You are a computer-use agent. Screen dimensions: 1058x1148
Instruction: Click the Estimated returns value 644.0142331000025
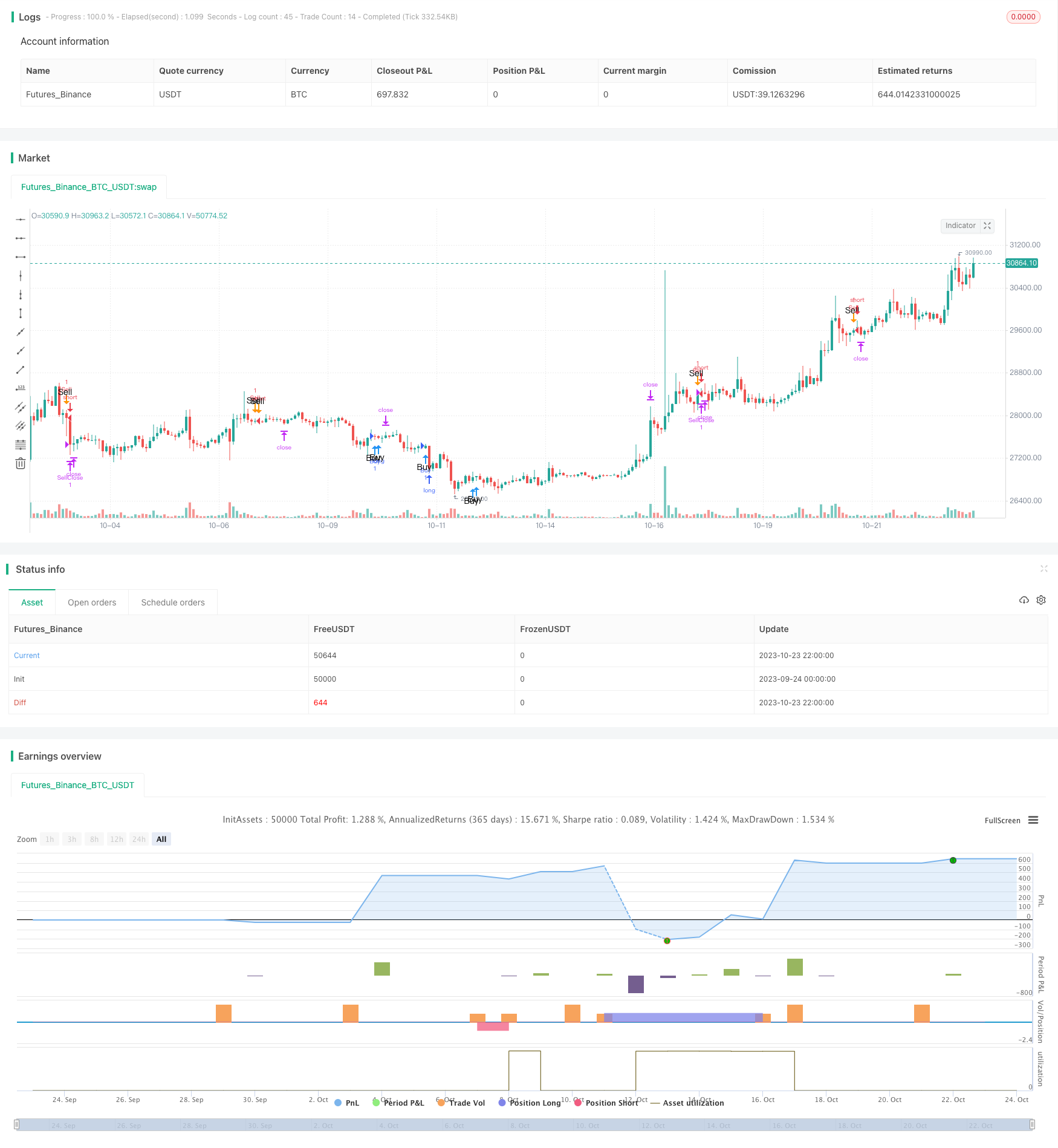tap(919, 94)
